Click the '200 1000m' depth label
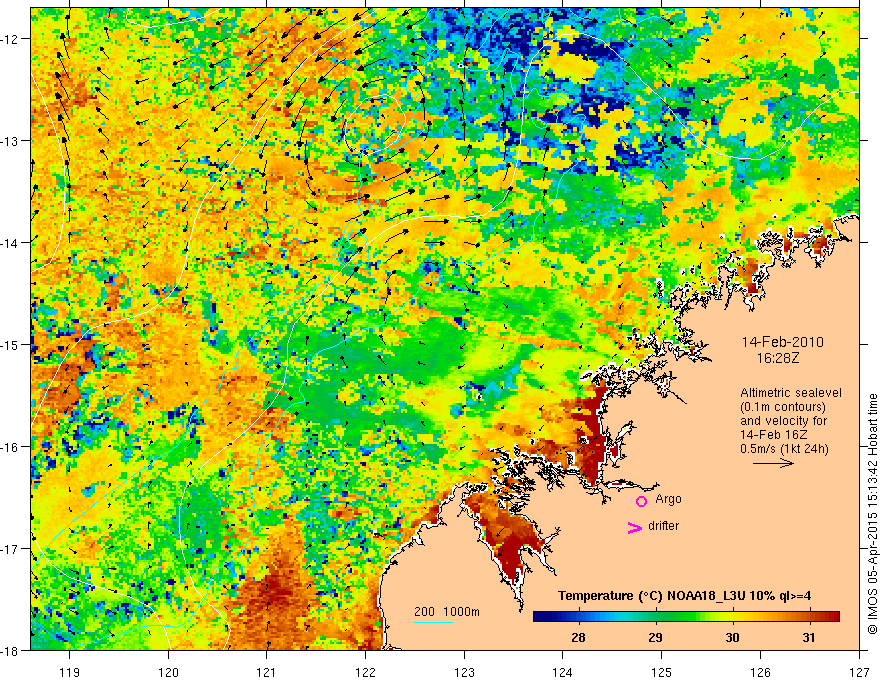The height and width of the screenshot is (680, 880). coord(447,612)
